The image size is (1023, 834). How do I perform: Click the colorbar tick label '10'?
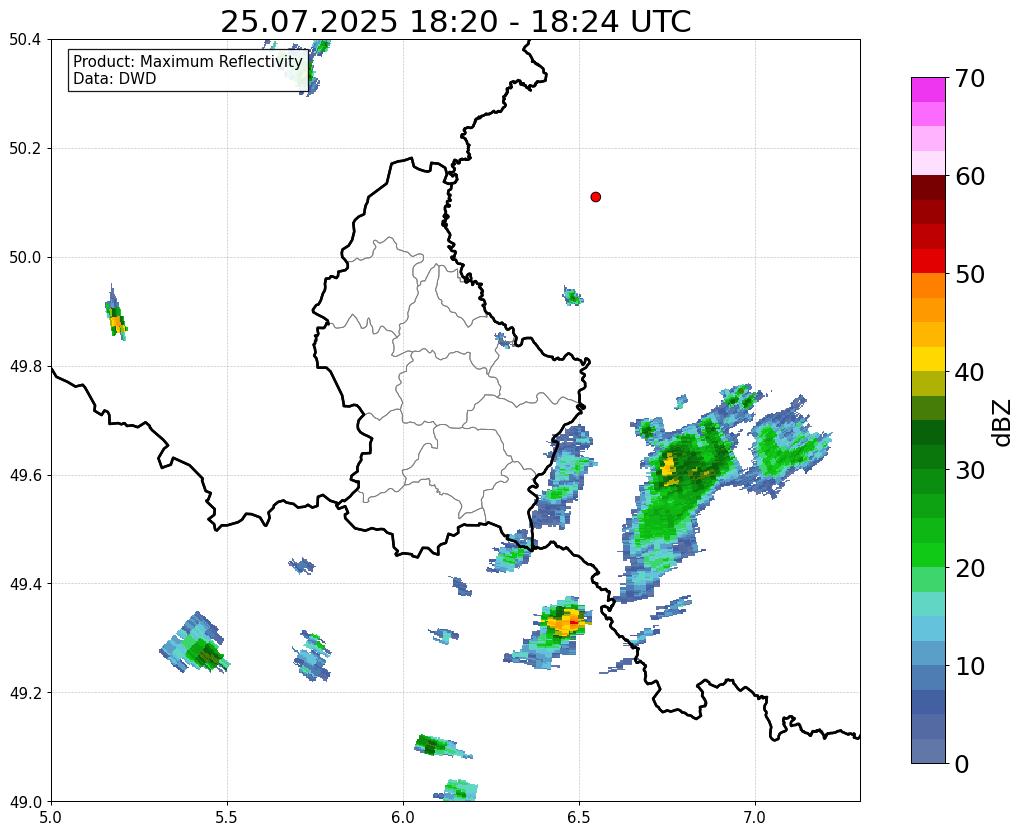pyautogui.click(x=970, y=666)
